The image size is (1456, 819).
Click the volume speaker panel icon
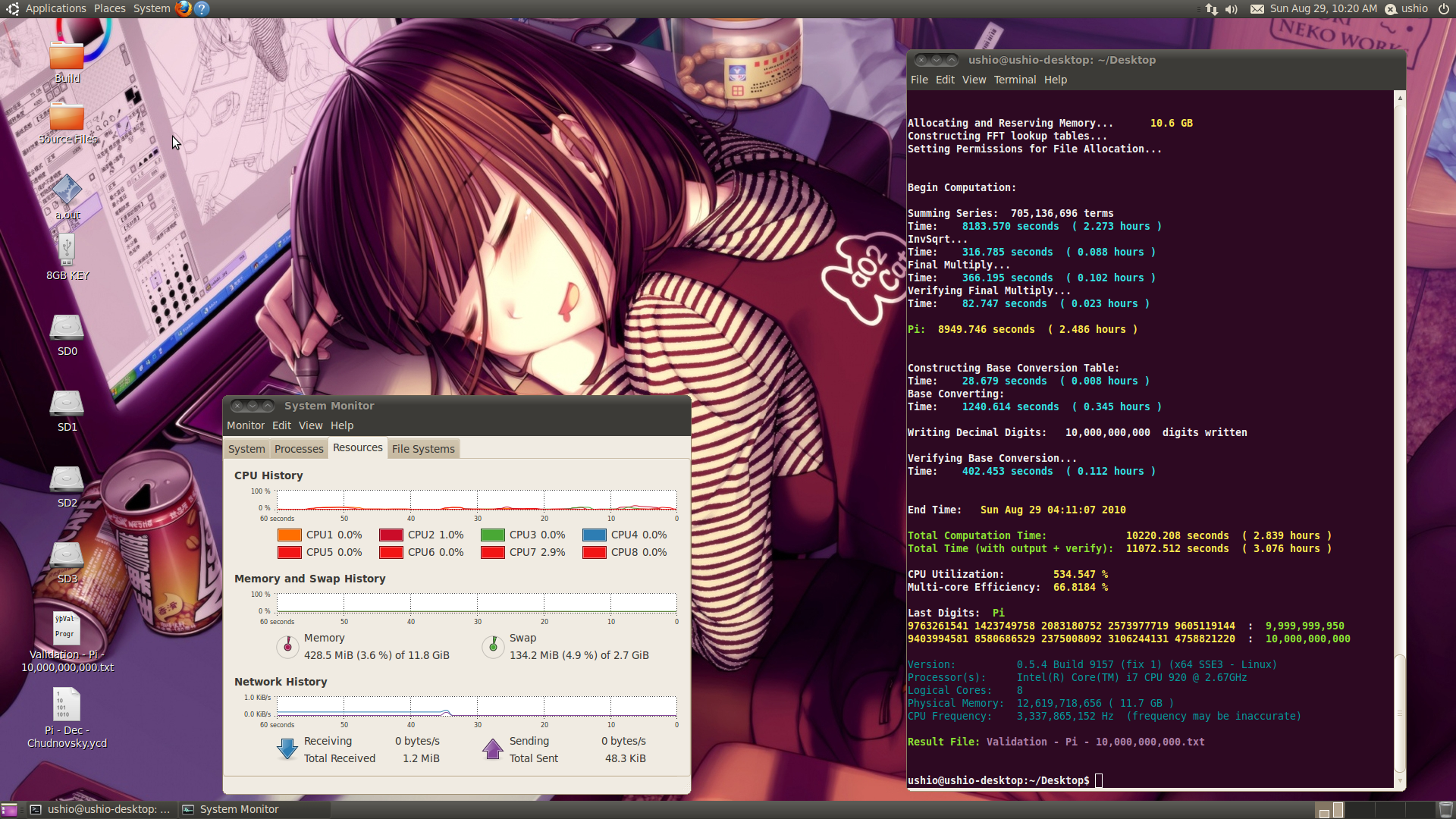coord(1232,9)
